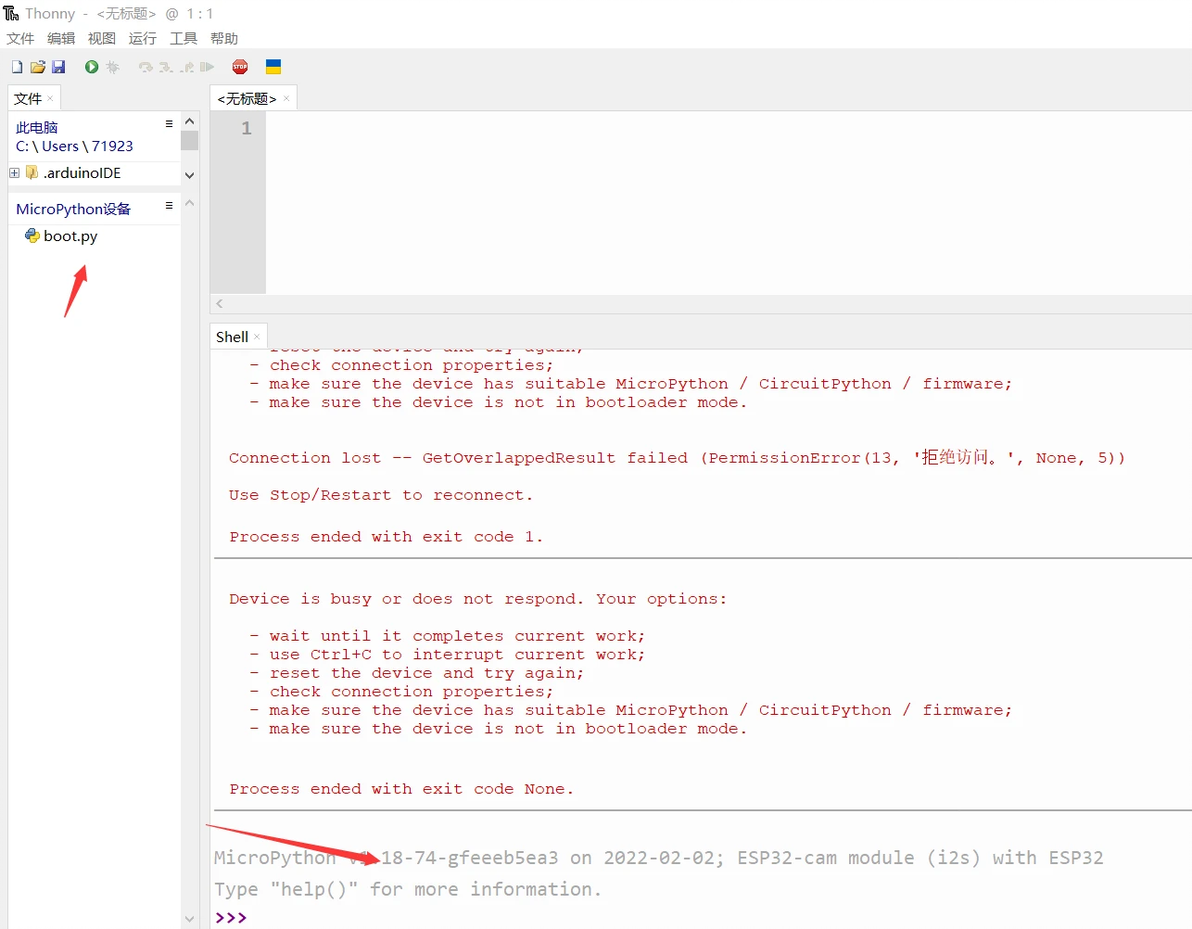Screen dimensions: 1192x929
Task: Click editor horizontal scrollbar left arrow
Action: coord(219,303)
